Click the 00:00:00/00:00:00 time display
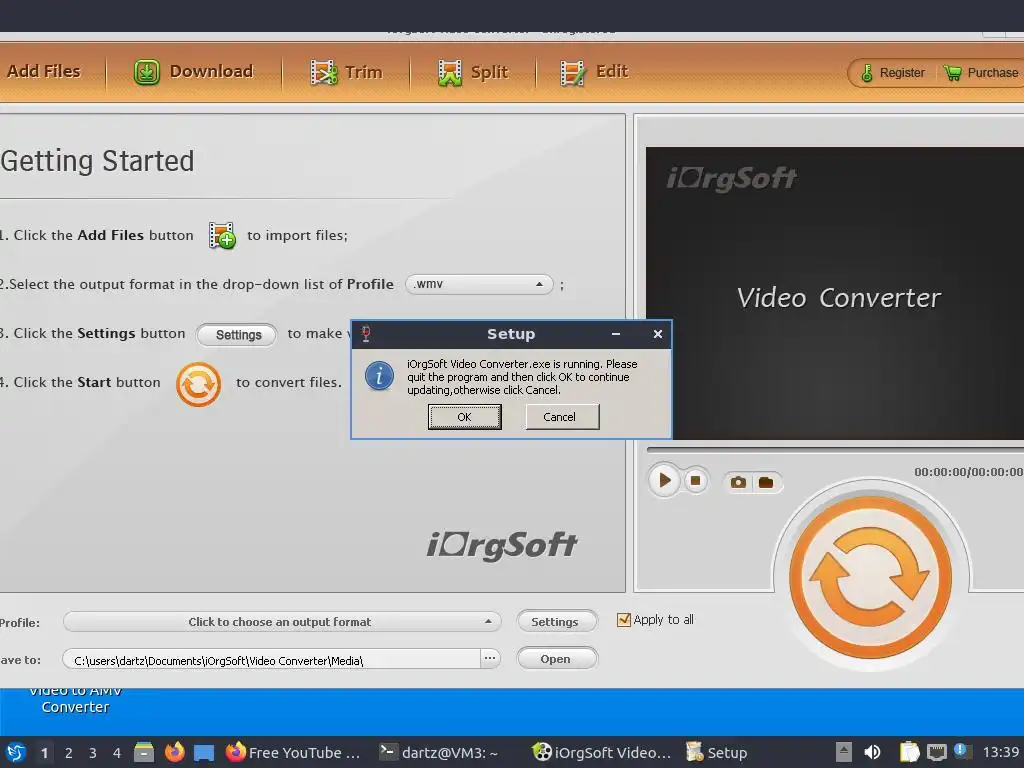 click(x=968, y=472)
